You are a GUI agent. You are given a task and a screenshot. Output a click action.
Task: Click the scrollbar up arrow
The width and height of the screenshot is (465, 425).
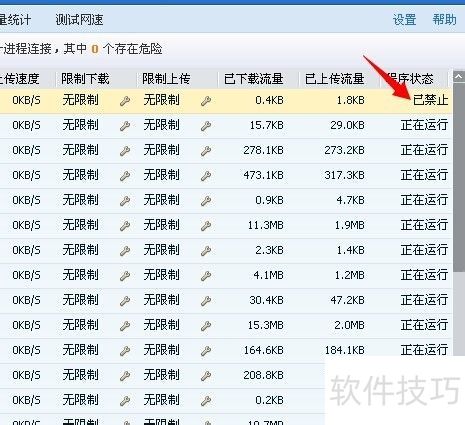(x=459, y=77)
